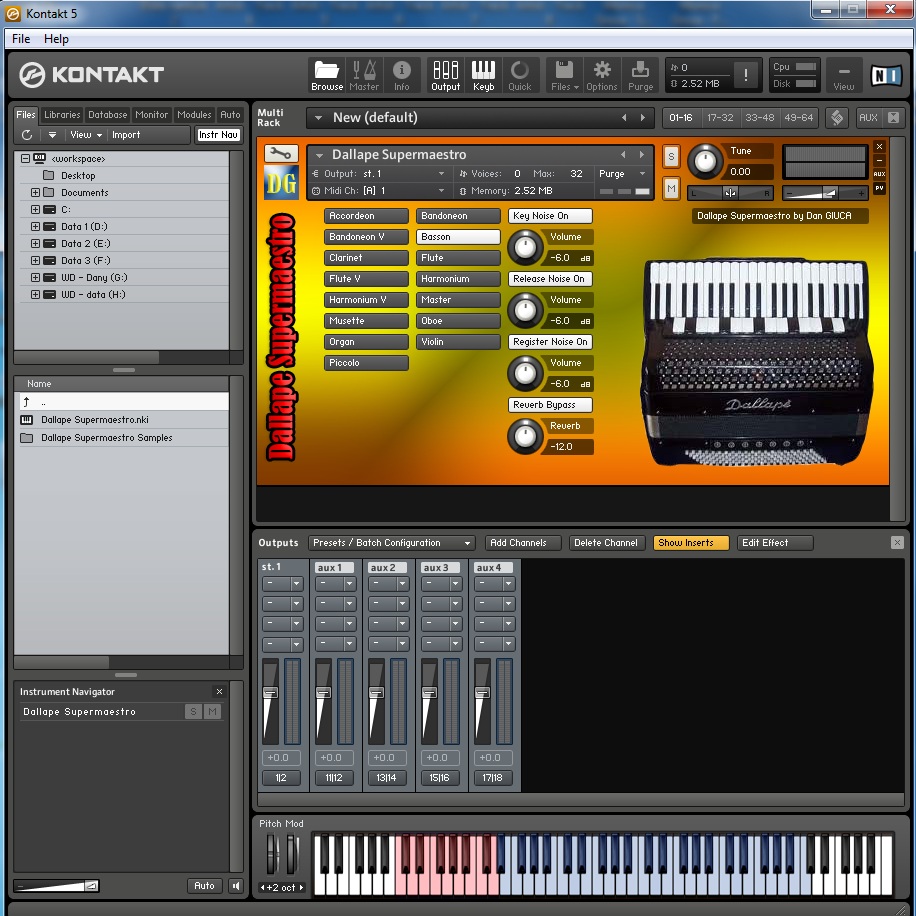Select previous multi preset arrow
The image size is (916, 916).
click(624, 117)
